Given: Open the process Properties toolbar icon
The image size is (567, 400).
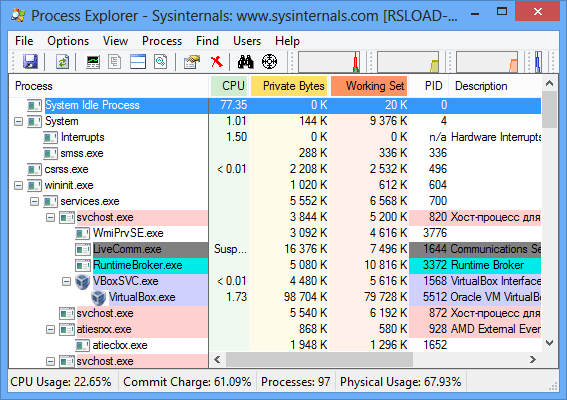Looking at the screenshot, I should pyautogui.click(x=192, y=61).
